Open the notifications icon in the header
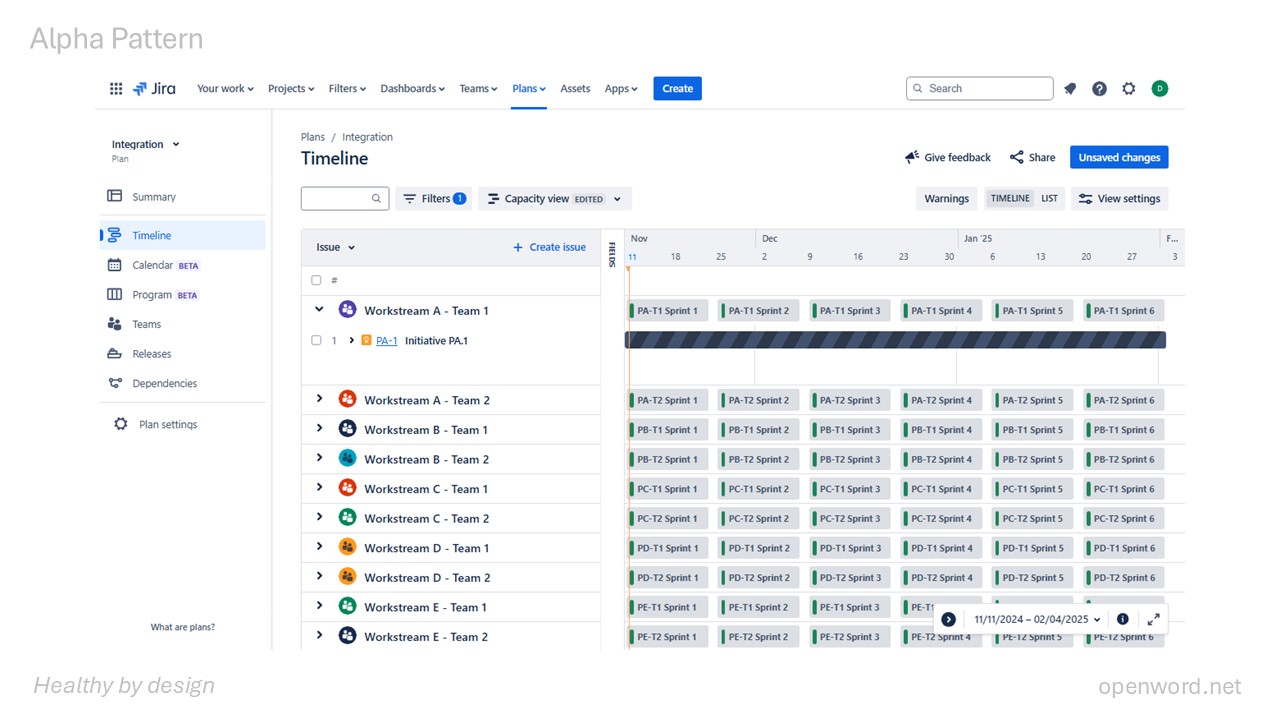The width and height of the screenshot is (1280, 720). point(1070,88)
